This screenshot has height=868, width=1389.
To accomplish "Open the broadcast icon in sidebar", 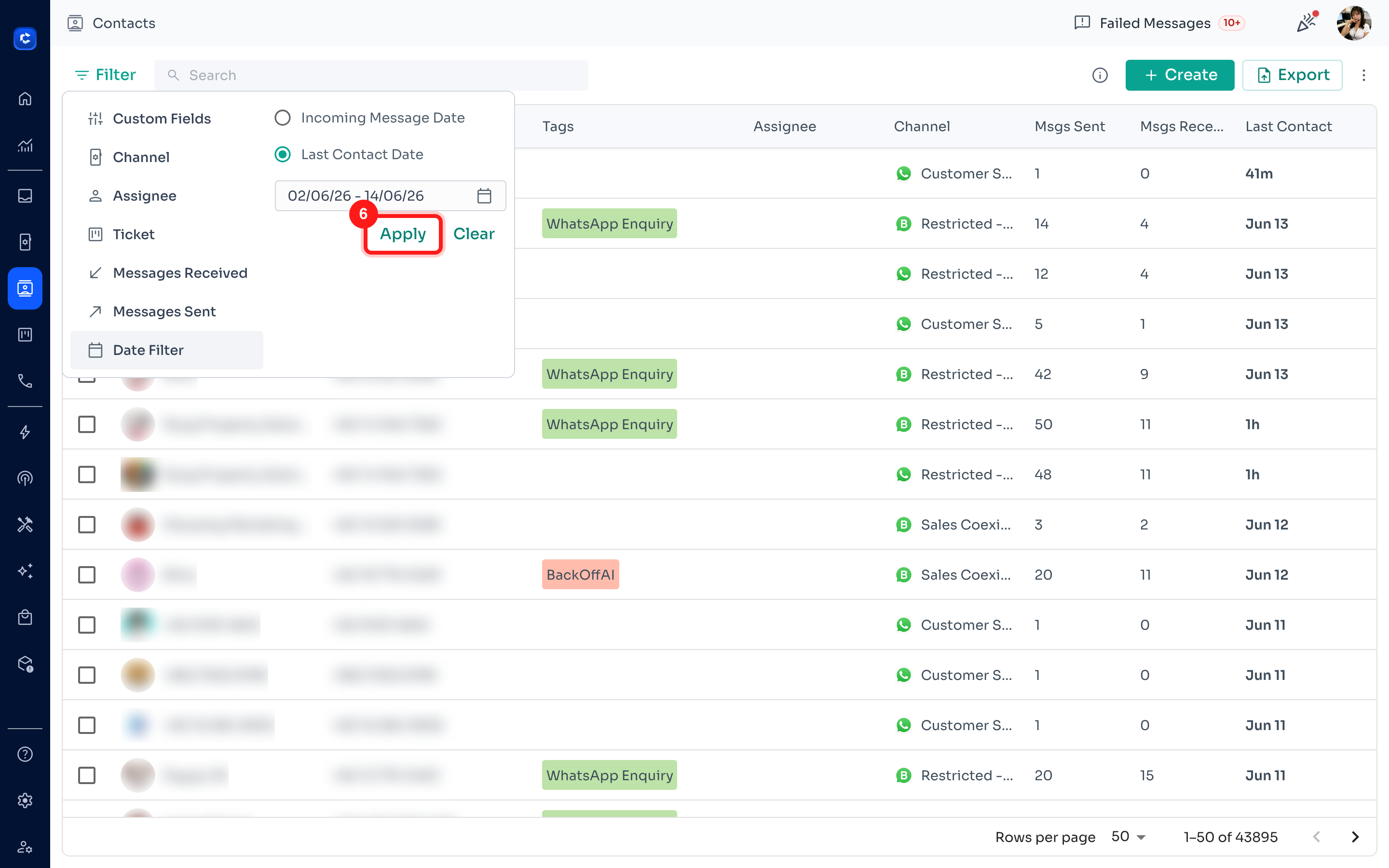I will point(25,478).
